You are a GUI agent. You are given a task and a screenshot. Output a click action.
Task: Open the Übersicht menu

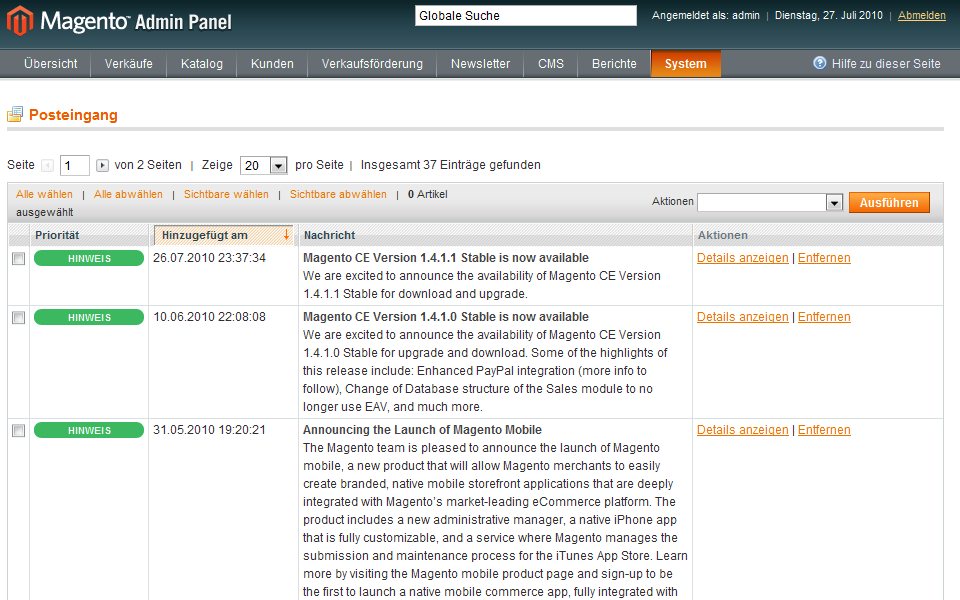[x=51, y=64]
